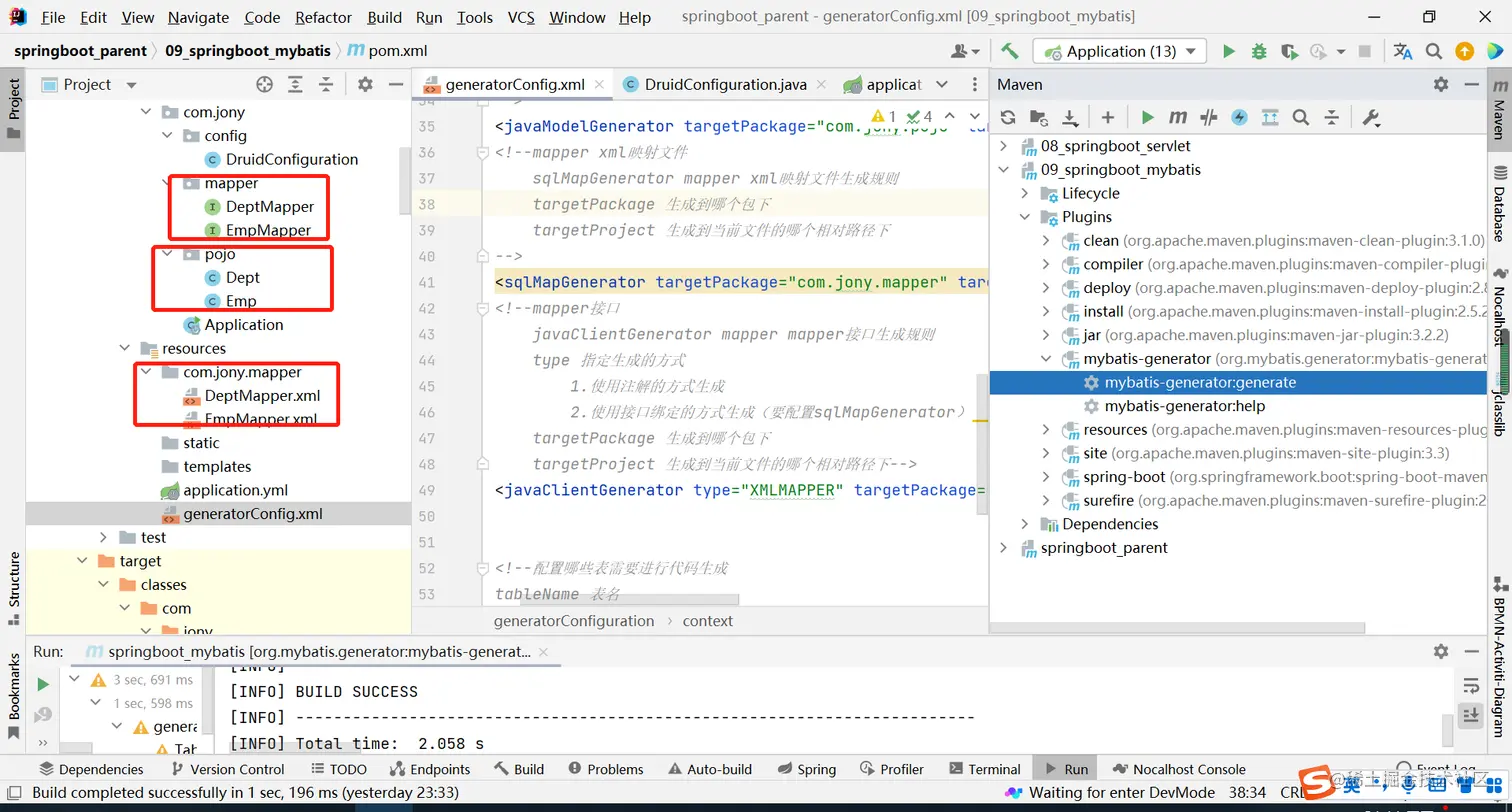Open the Terminal tool window

[983, 769]
